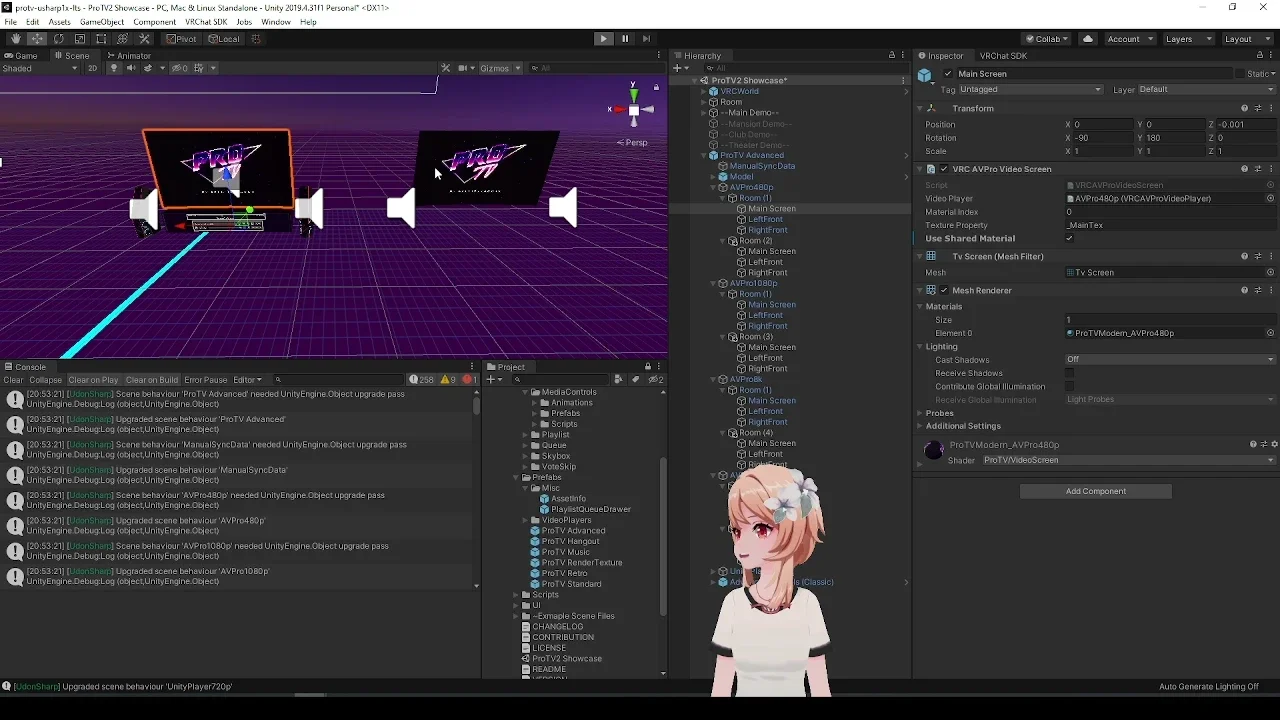Click the console Clear button
Screen dimensions: 1280x720
(13, 380)
